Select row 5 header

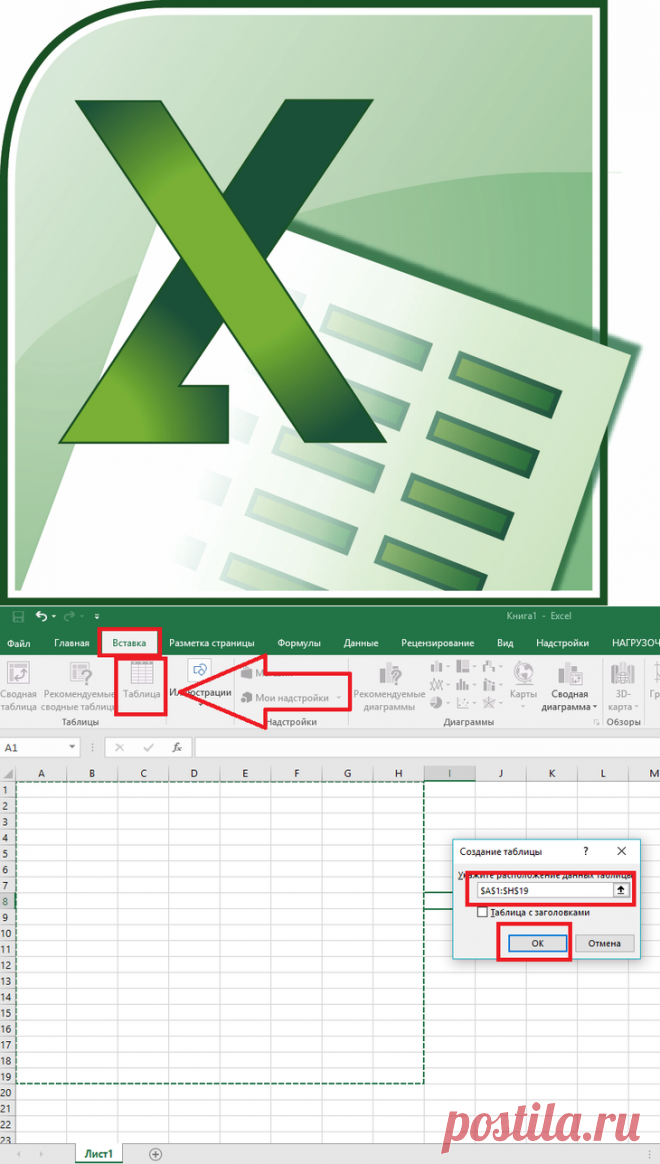(x=7, y=853)
